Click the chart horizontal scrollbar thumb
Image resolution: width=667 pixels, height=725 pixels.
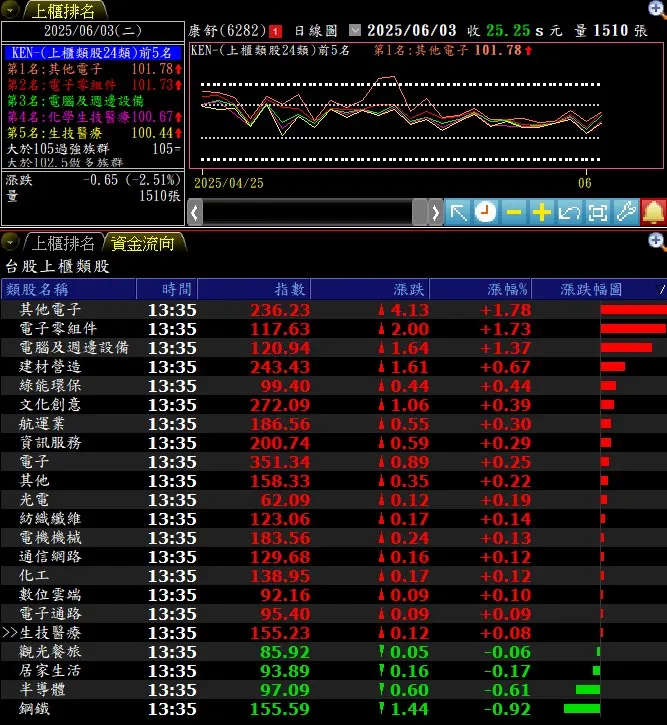[x=419, y=213]
